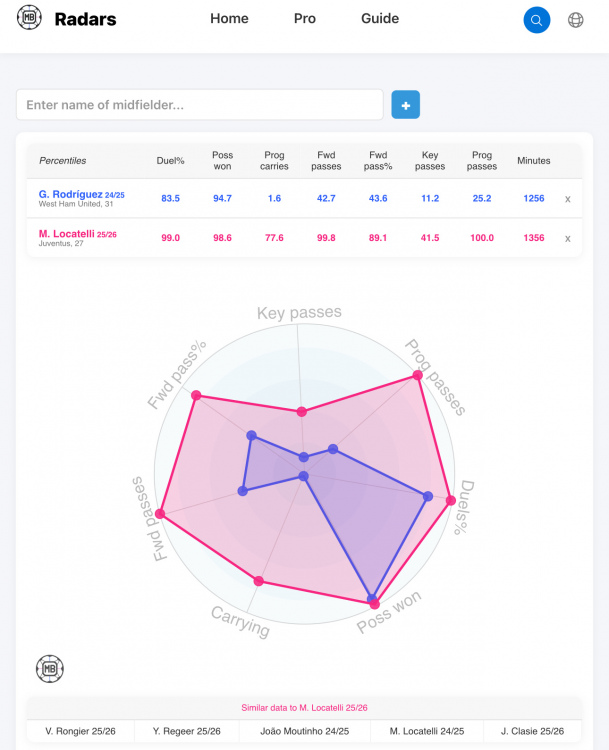609x750 pixels.
Task: Click the globe language icon
Action: (575, 20)
